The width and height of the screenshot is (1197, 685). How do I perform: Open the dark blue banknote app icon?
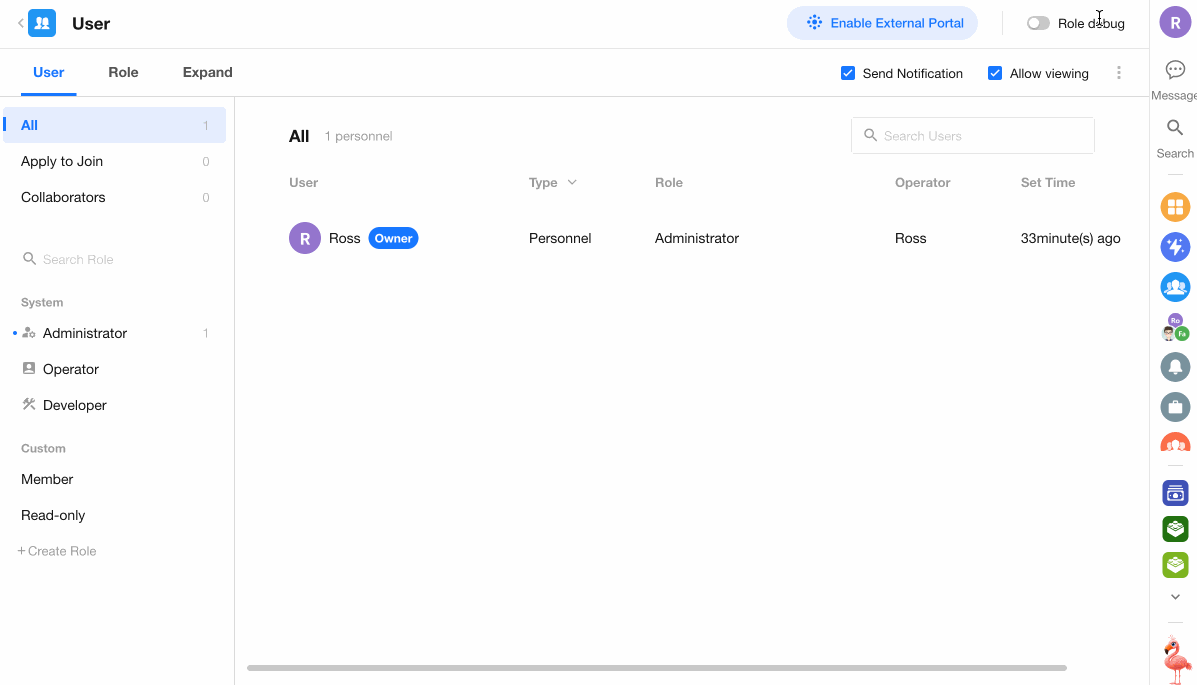click(x=1175, y=493)
